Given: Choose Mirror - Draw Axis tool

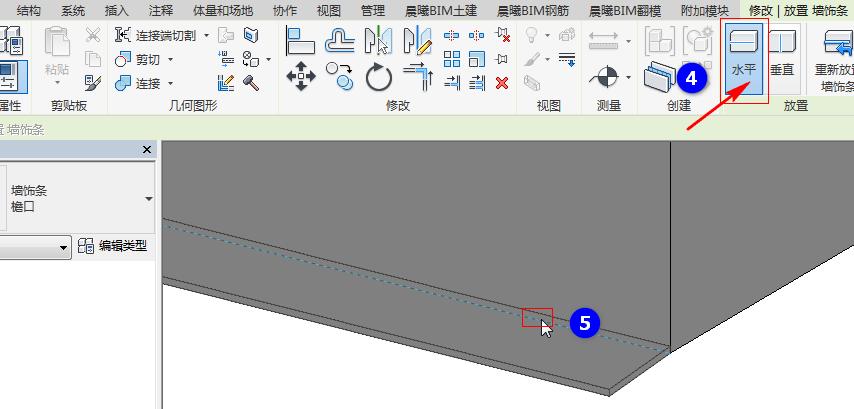Looking at the screenshot, I should tap(417, 41).
